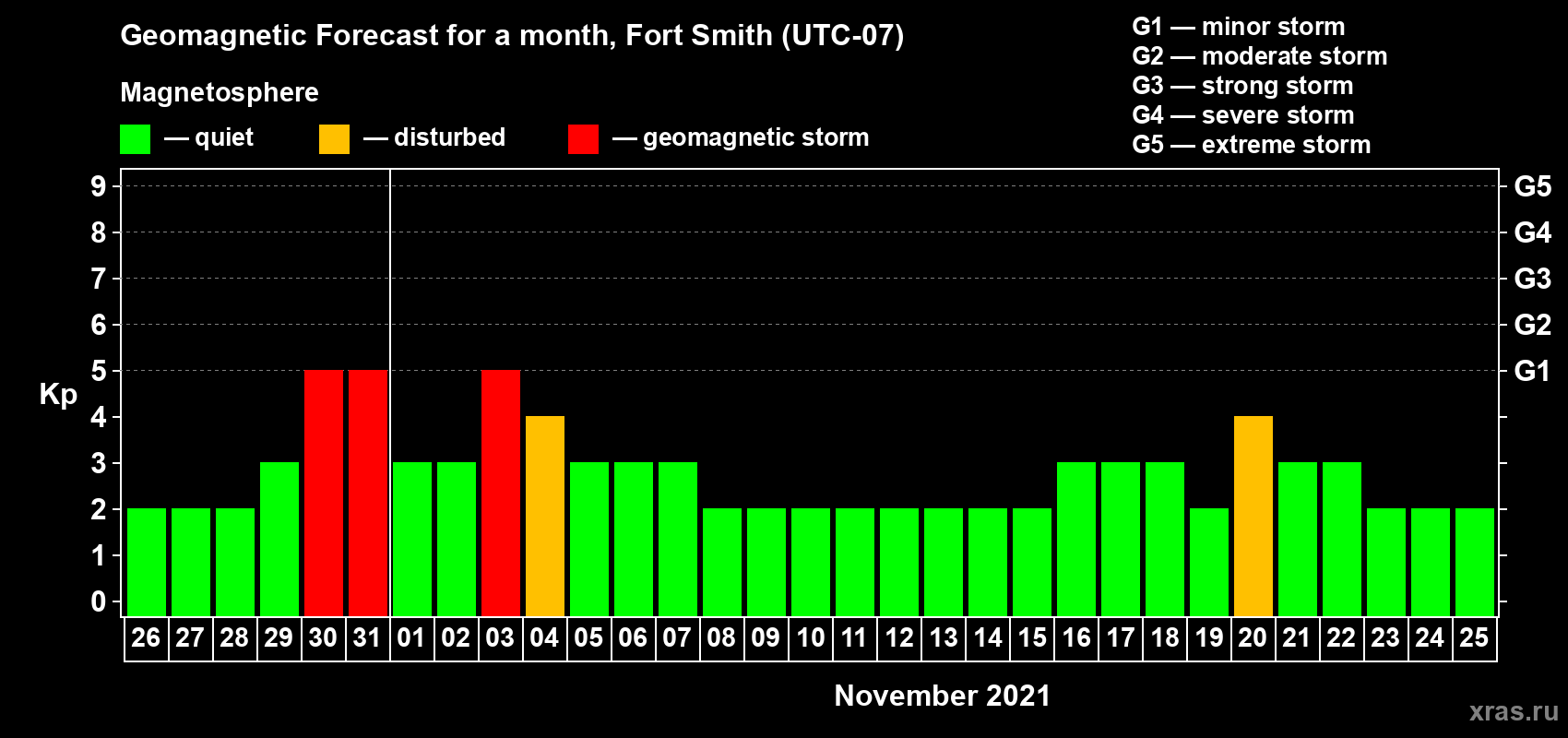Click the Magnetosphere heading
Image resolution: width=1568 pixels, height=738 pixels.
click(220, 92)
